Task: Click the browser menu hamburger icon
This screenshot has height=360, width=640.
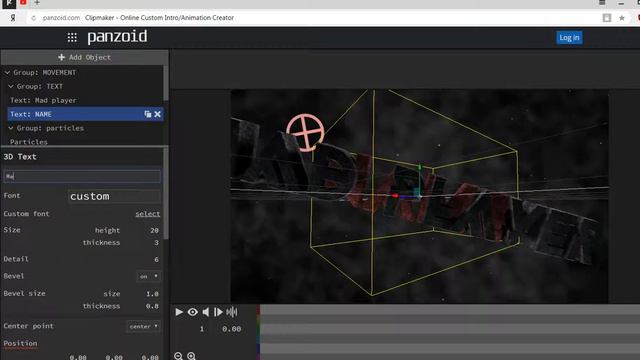Action: [602, 2]
